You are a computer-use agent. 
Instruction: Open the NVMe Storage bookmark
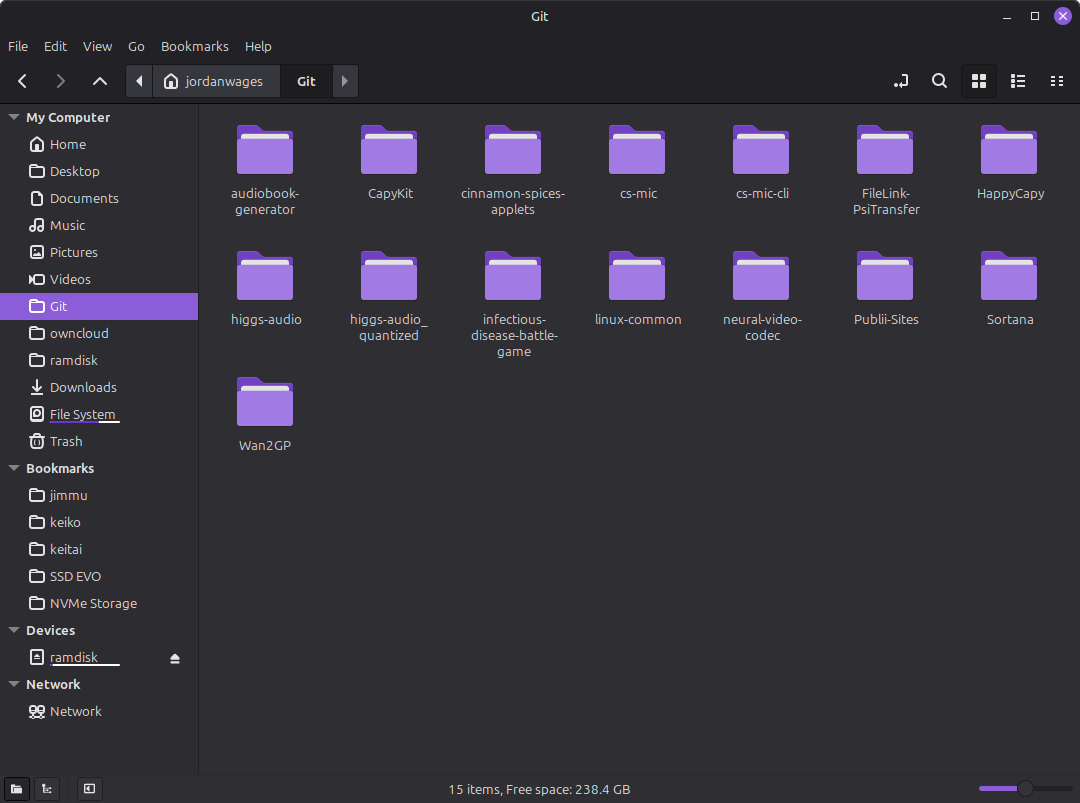point(99,603)
